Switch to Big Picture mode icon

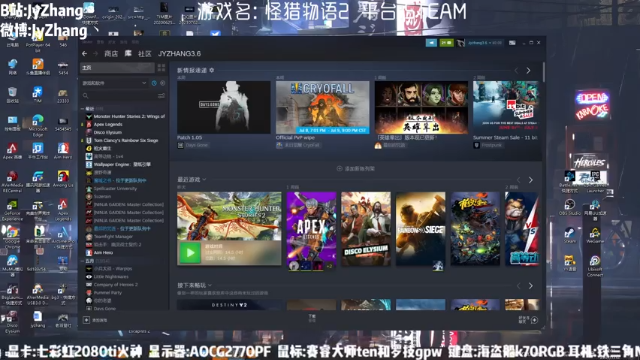(512, 42)
